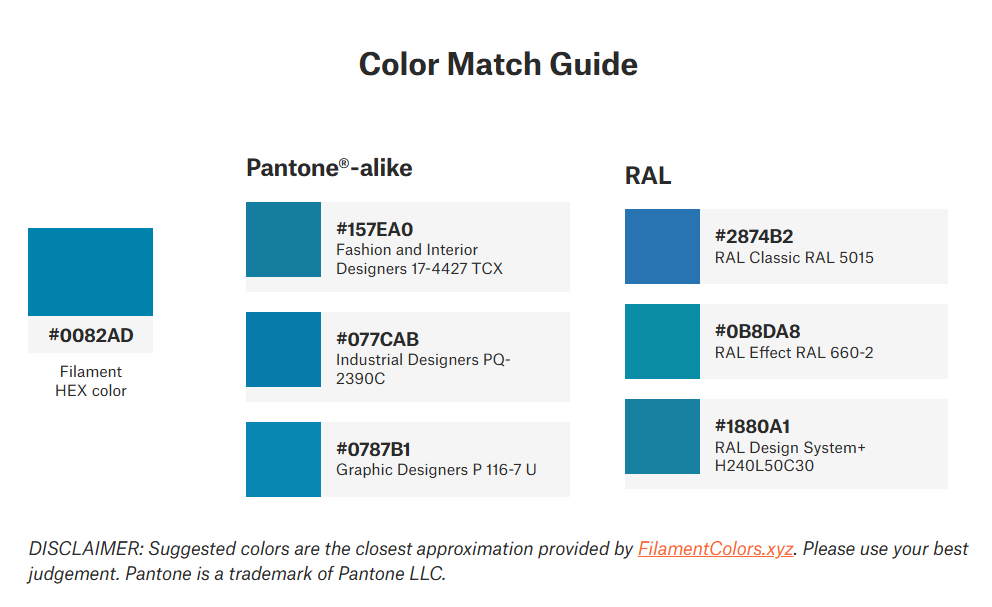Click the Pantone-alike section heading
The height and width of the screenshot is (607, 992).
pyautogui.click(x=329, y=168)
